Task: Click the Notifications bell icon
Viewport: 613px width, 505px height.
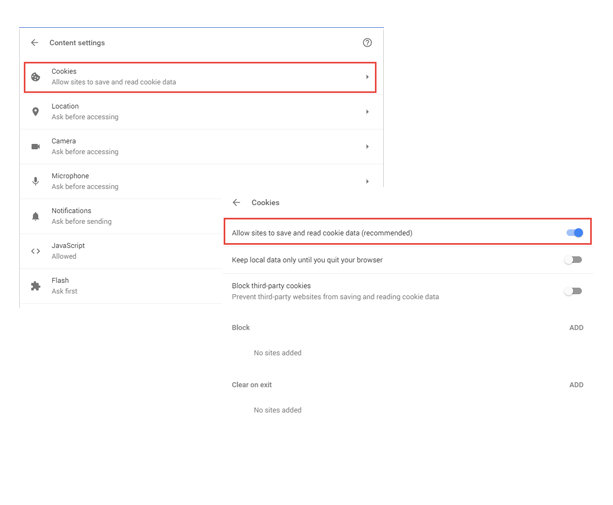Action: pyautogui.click(x=36, y=216)
